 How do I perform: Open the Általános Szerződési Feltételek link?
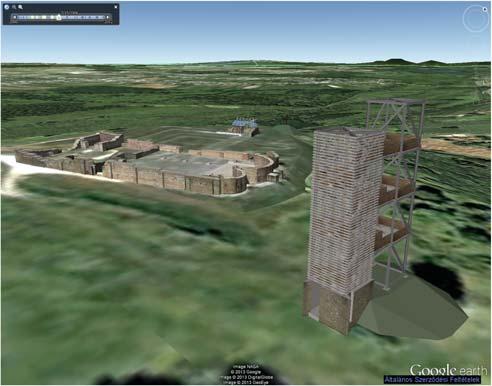click(x=432, y=379)
